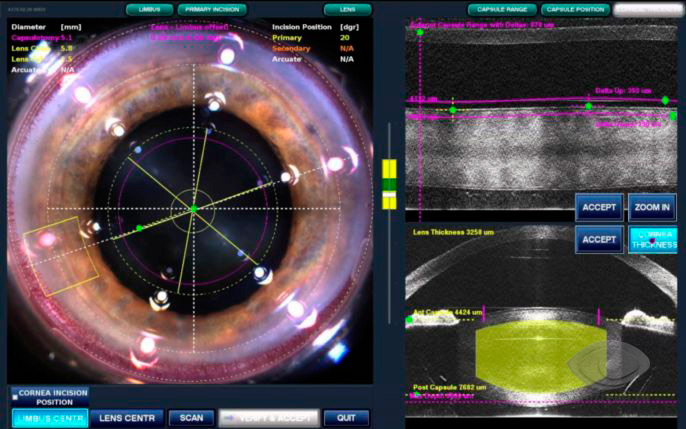Switch to CAPSULE POSITION view
Image resolution: width=686 pixels, height=429 pixels.
tap(575, 10)
